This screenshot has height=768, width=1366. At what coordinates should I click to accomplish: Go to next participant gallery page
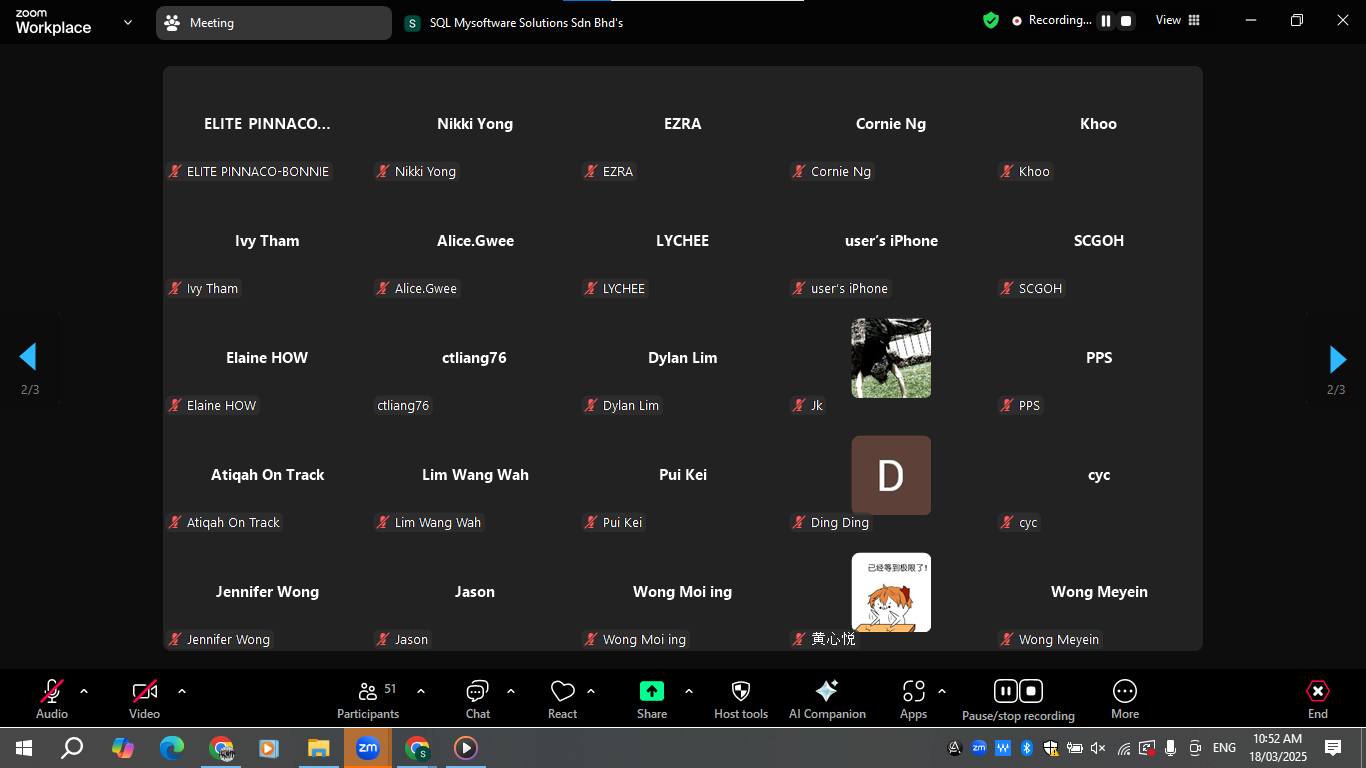click(1337, 359)
